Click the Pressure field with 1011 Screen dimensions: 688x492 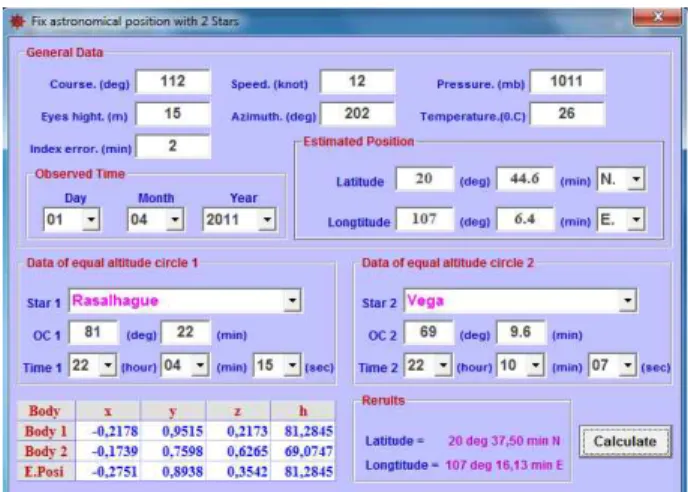click(567, 82)
